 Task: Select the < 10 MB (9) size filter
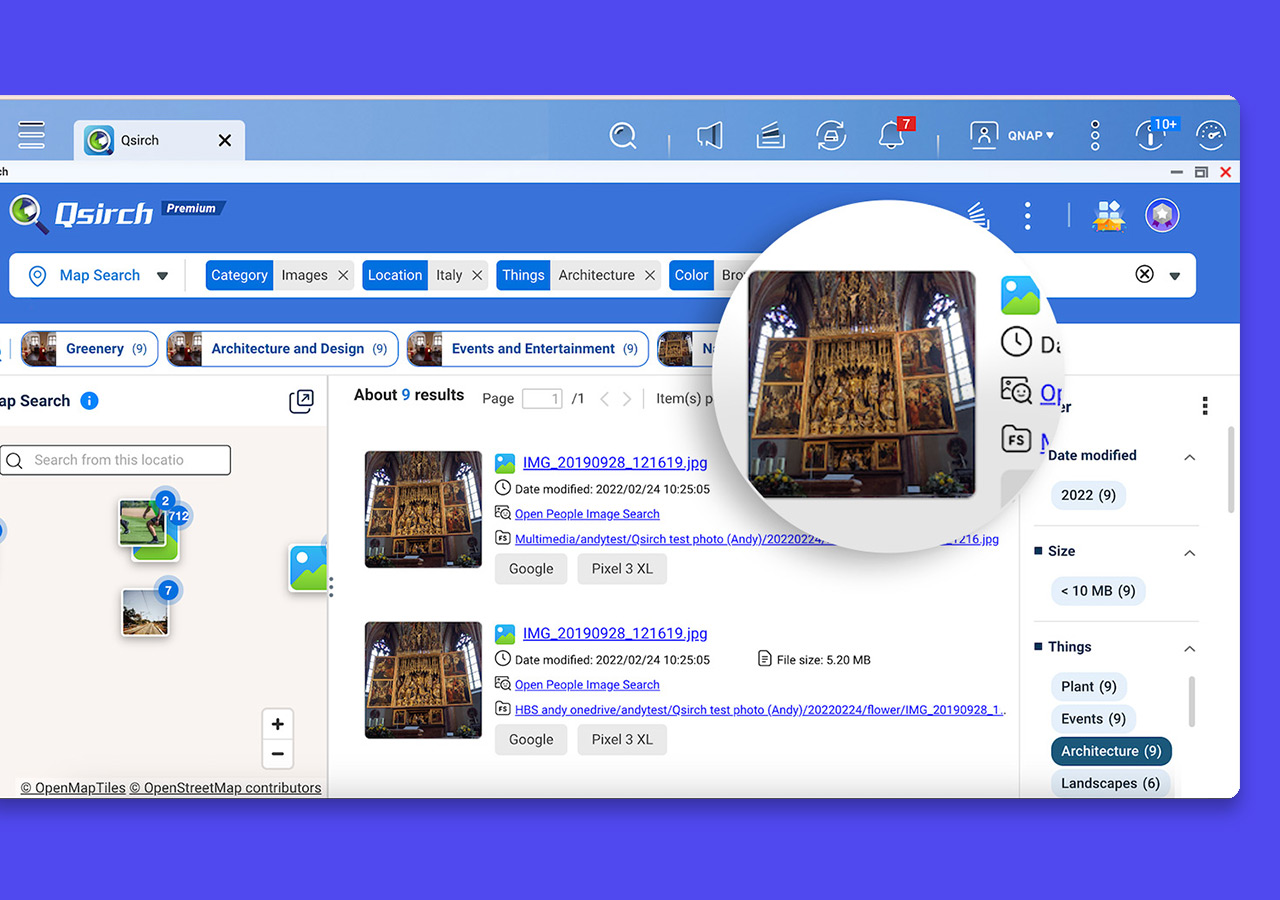pyautogui.click(x=1098, y=591)
